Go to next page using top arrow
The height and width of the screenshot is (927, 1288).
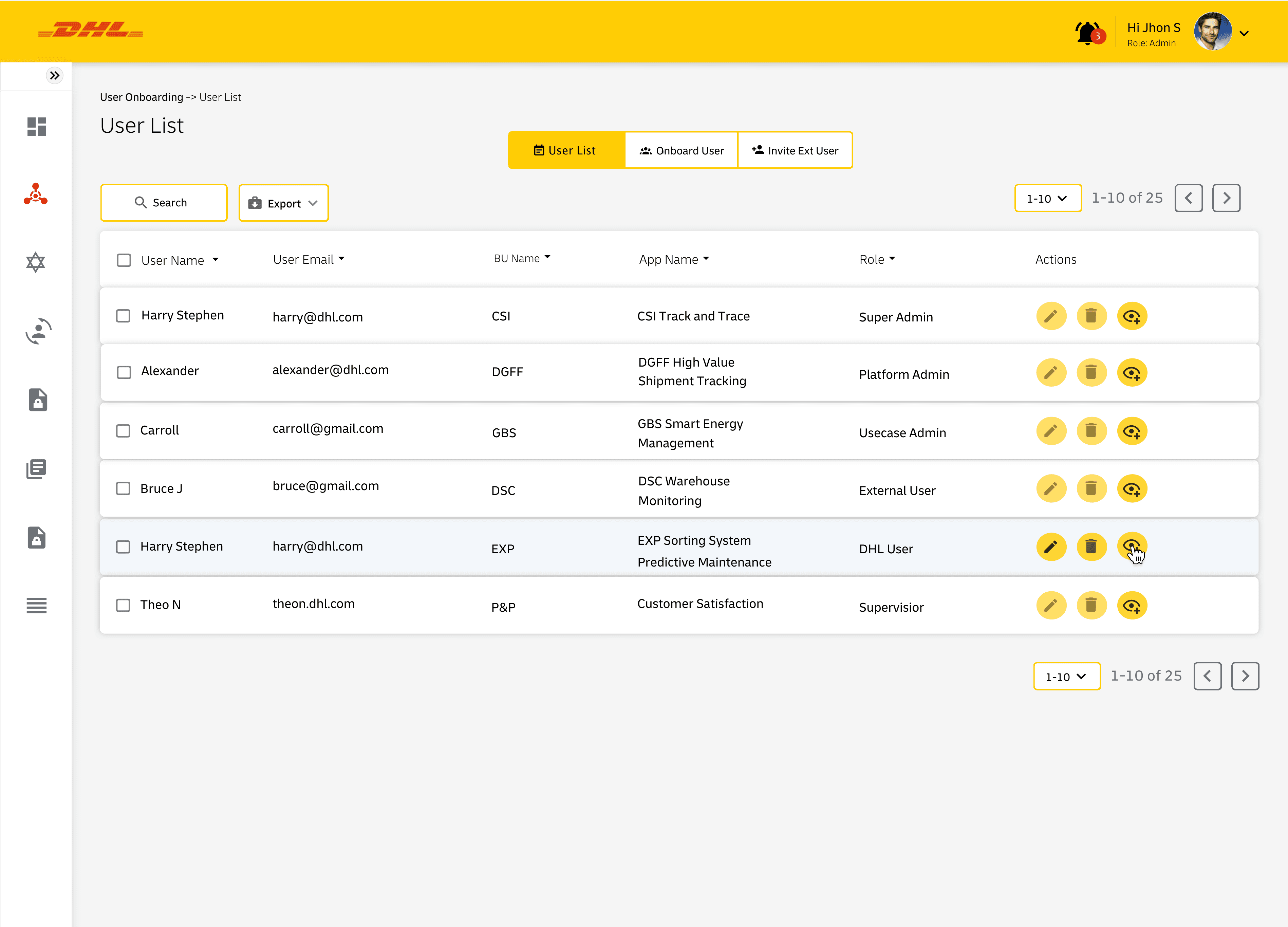(1226, 198)
